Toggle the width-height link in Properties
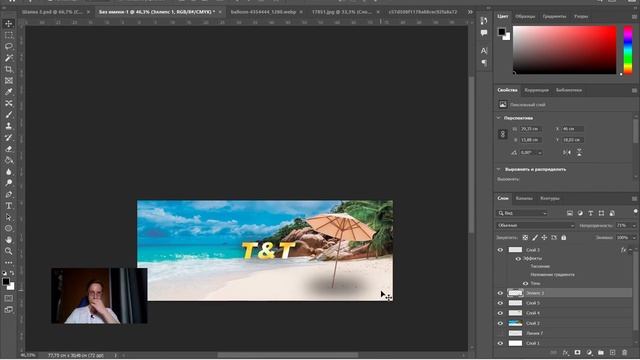This screenshot has height=360, width=640. (x=503, y=134)
